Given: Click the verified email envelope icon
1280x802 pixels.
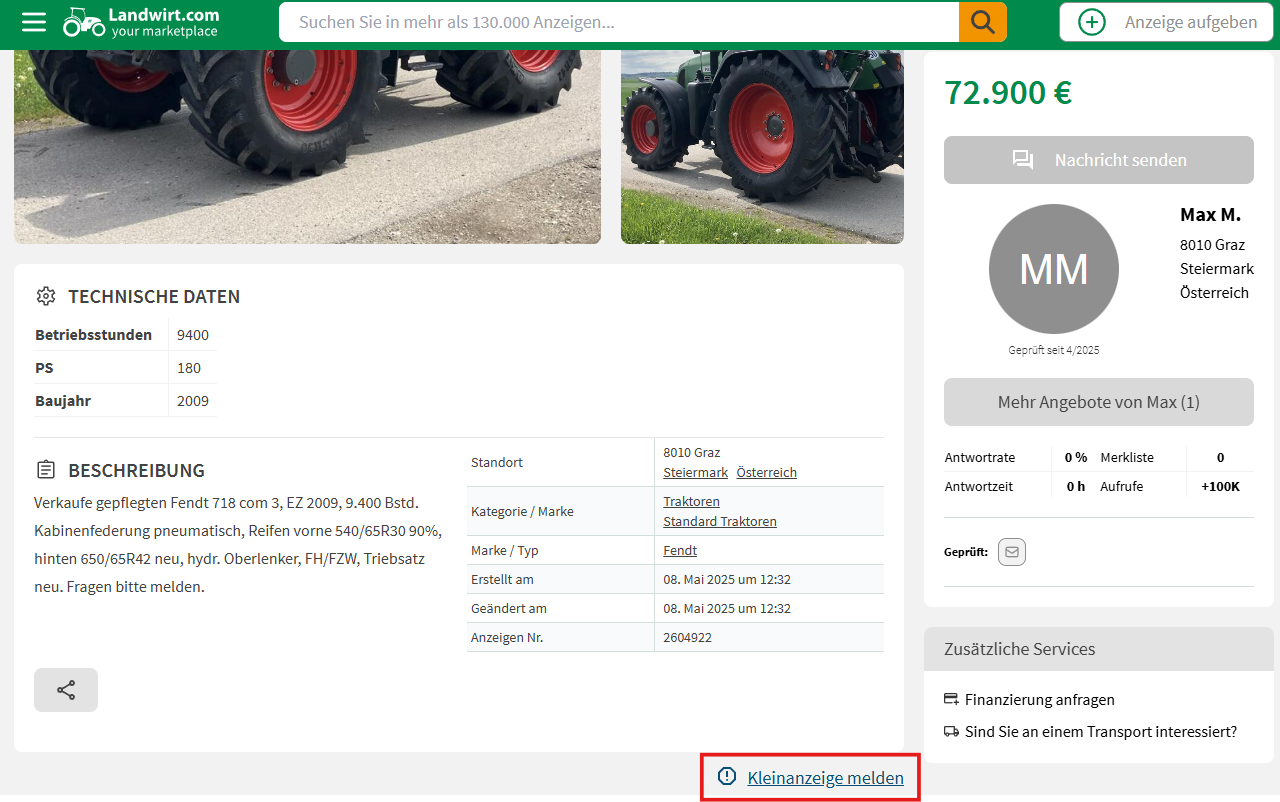Looking at the screenshot, I should tap(1012, 552).
